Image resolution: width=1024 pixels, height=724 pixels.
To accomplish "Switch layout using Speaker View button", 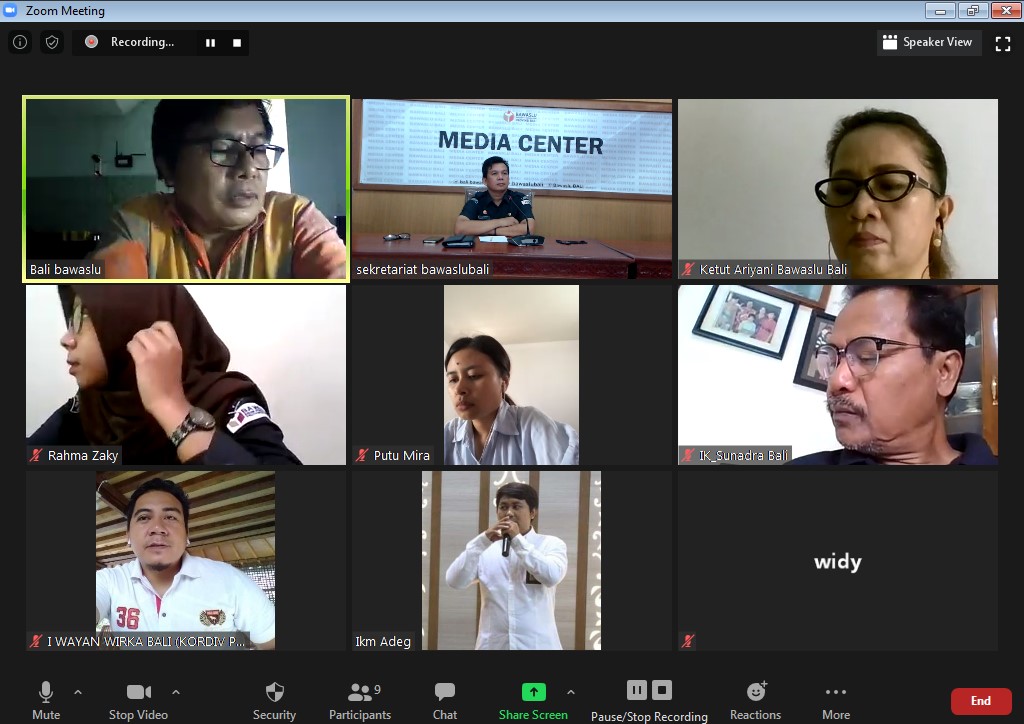I will 927,42.
